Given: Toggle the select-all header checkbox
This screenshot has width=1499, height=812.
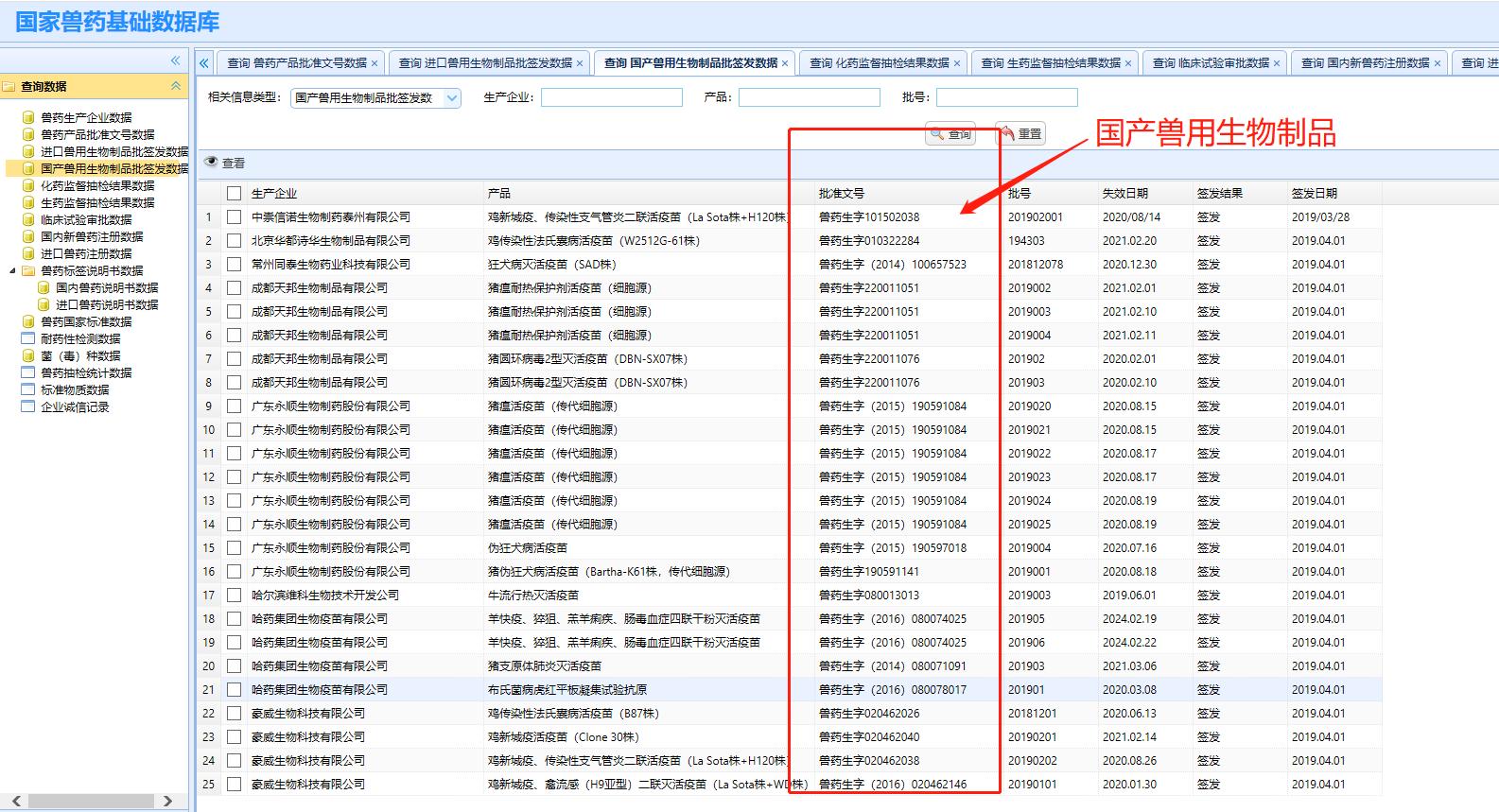Looking at the screenshot, I should (x=234, y=193).
